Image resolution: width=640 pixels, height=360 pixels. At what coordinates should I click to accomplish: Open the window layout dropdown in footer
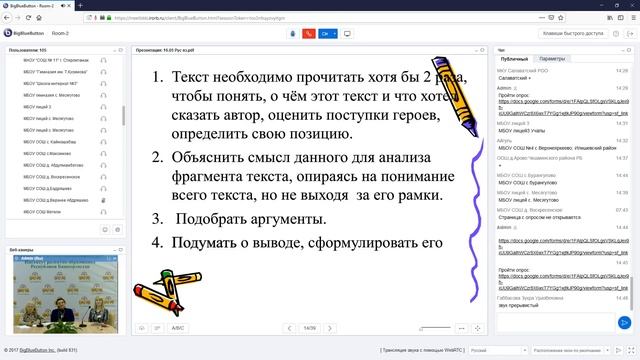click(x=571, y=350)
